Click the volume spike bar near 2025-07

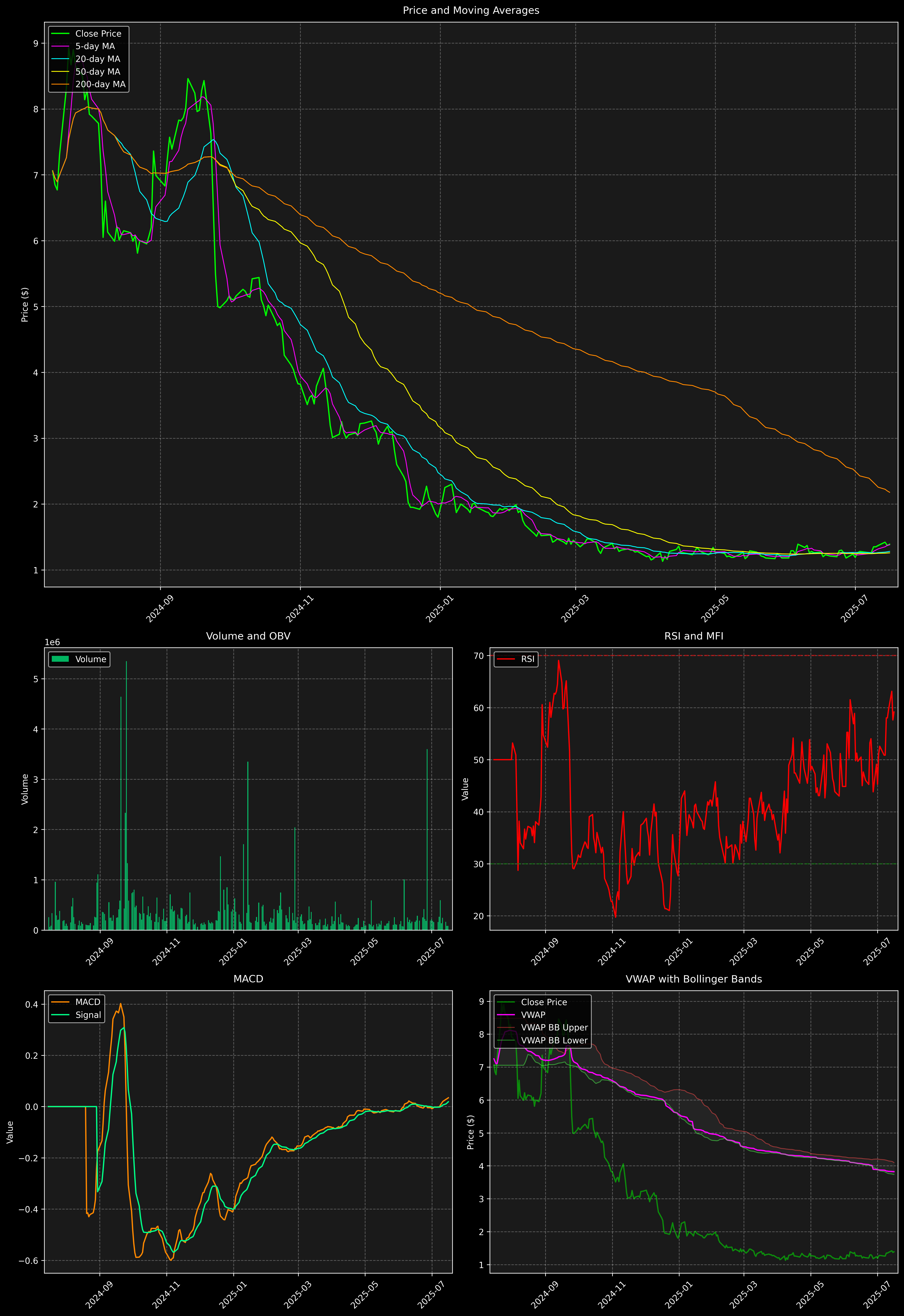[427, 840]
